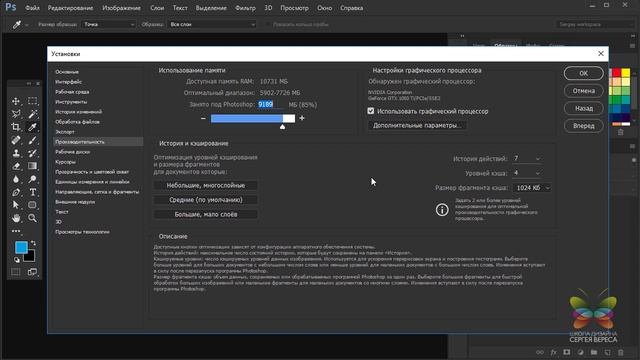Open 'Образец' Все слои dropdown
Screen dimensions: 640x360
click(x=212, y=24)
